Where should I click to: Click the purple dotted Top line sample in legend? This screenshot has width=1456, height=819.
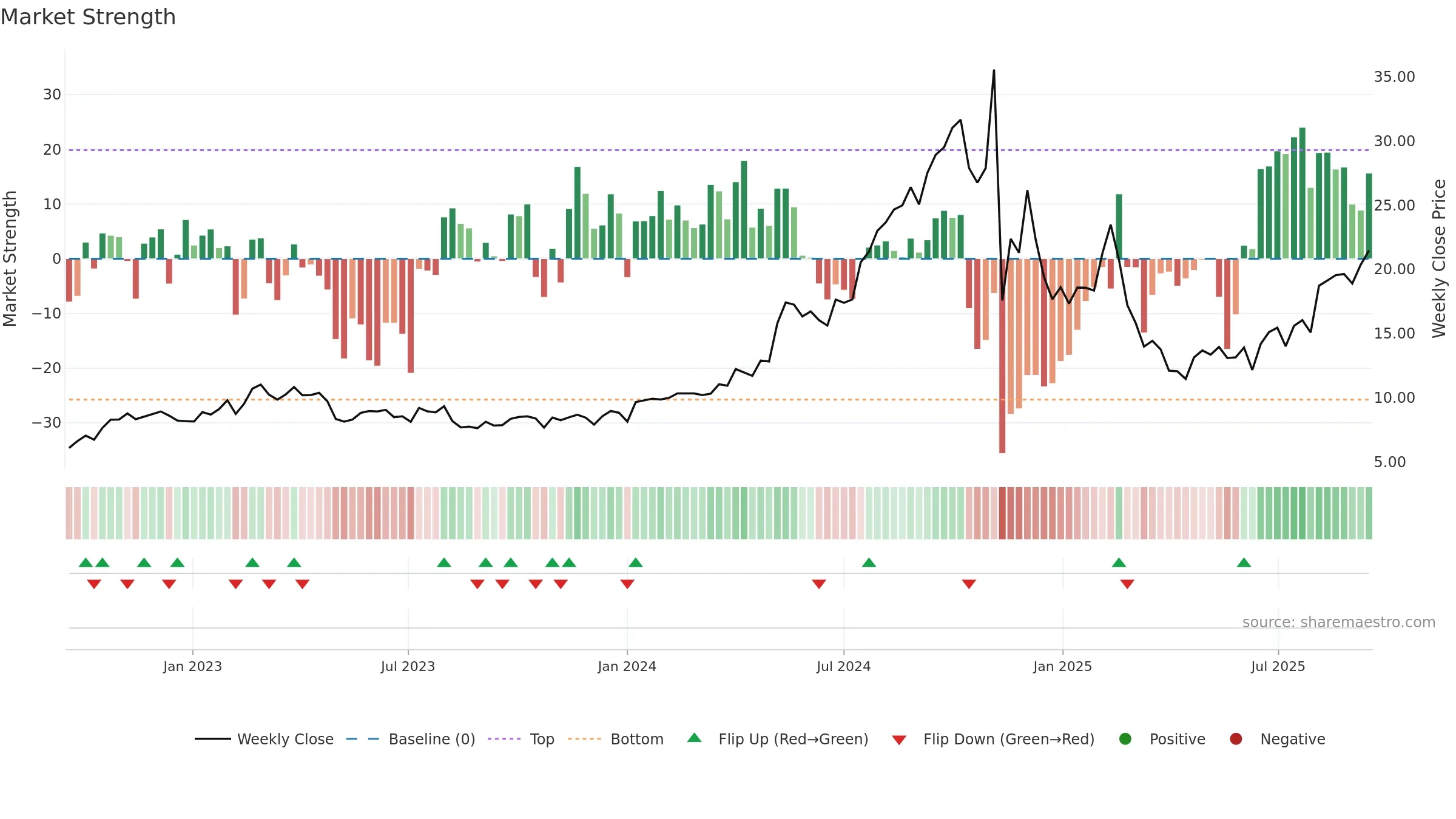click(504, 739)
